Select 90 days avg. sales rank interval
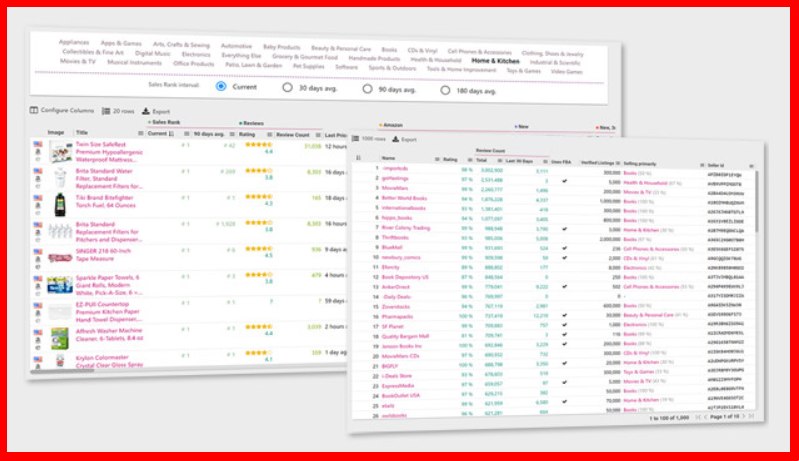This screenshot has width=799, height=461. coord(367,89)
